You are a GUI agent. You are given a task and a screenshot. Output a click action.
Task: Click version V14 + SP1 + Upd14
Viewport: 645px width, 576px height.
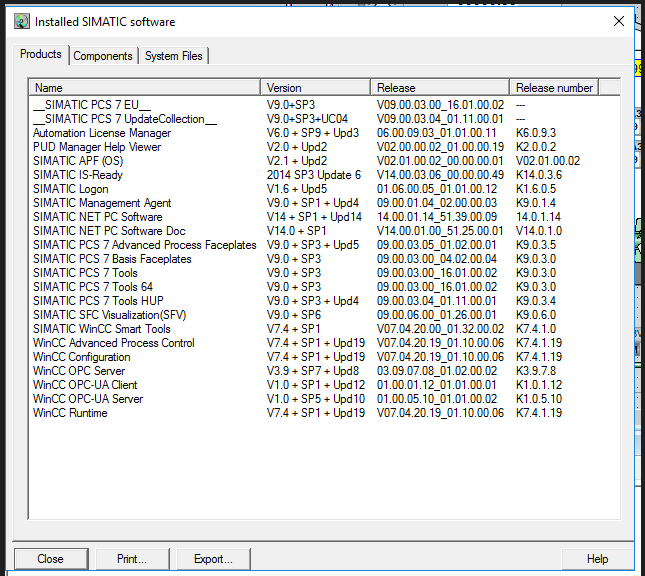(314, 217)
